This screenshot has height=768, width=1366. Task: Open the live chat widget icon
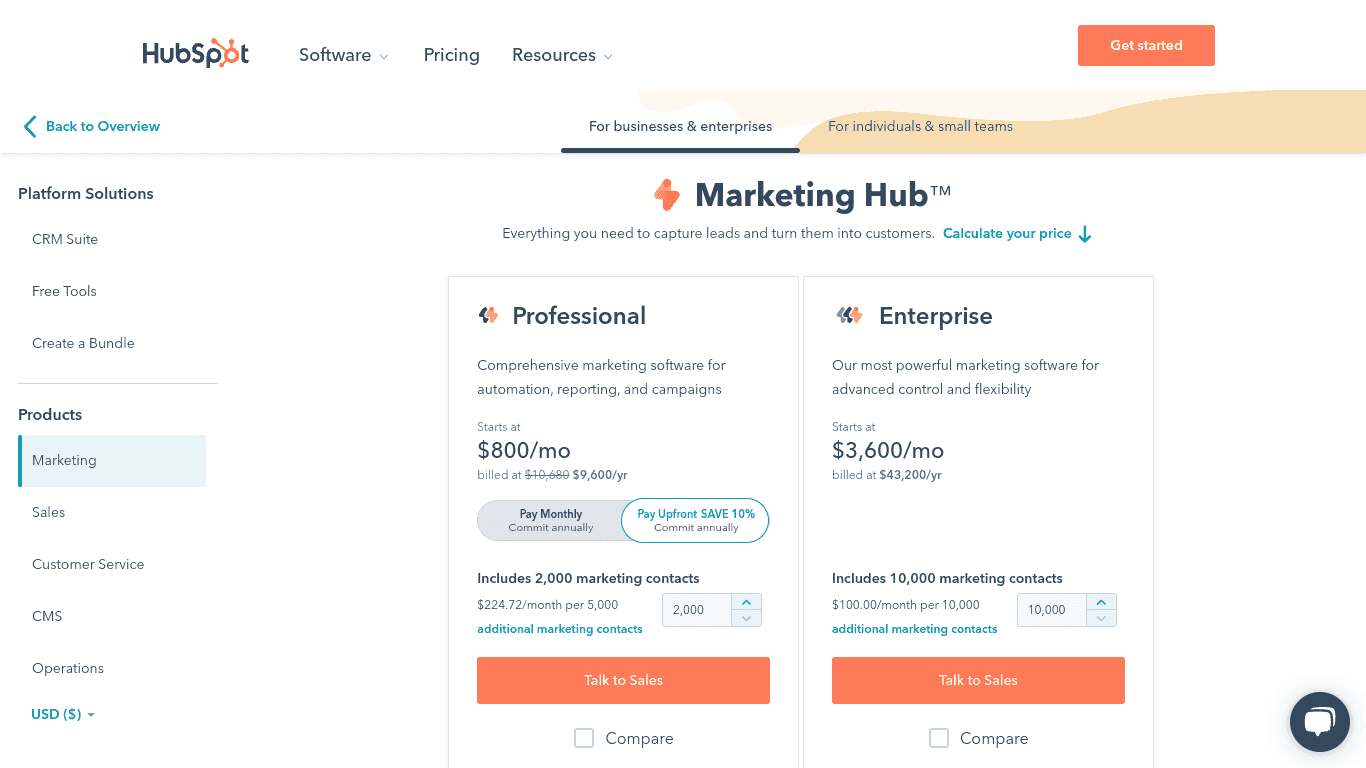1320,722
